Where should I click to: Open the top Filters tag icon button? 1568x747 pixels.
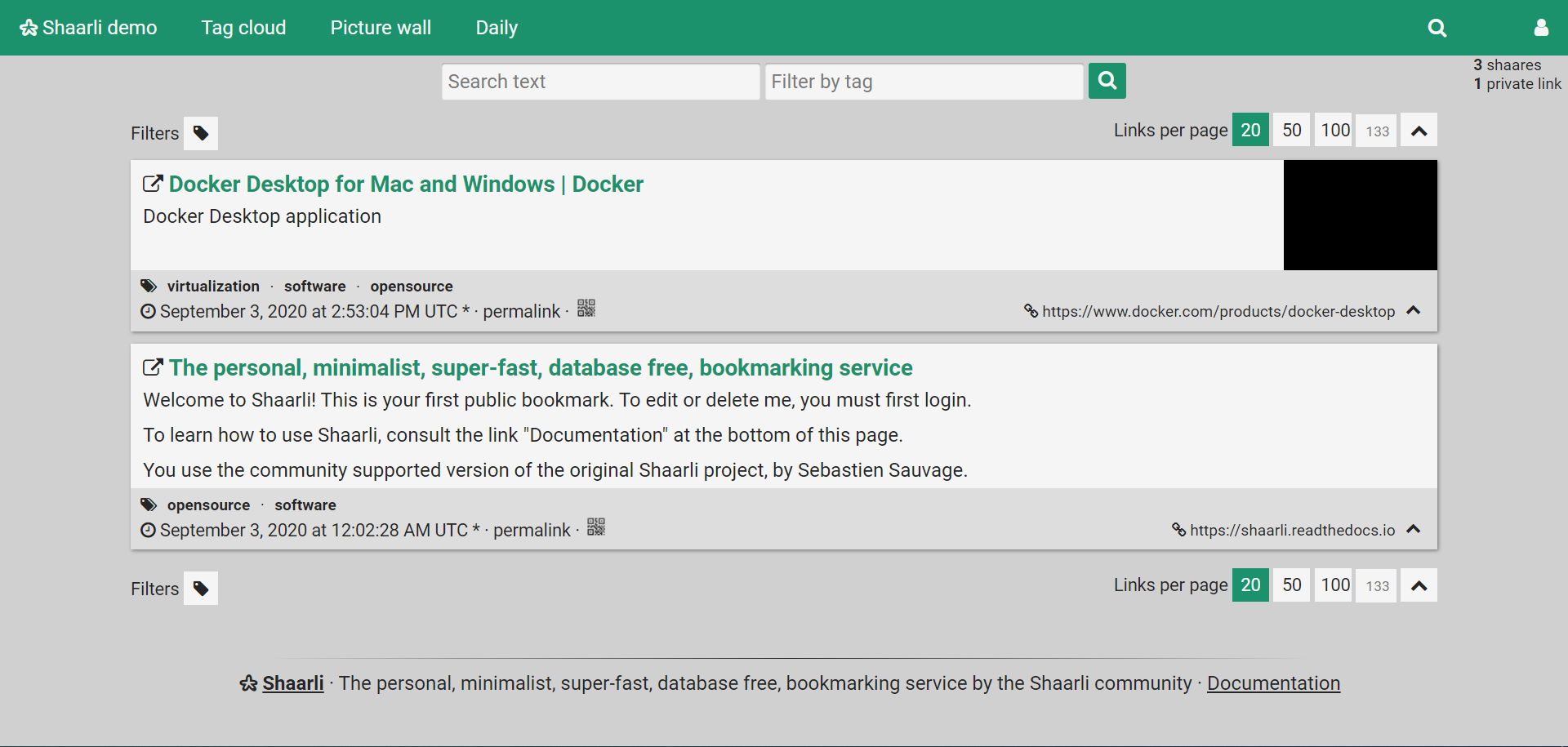pyautogui.click(x=201, y=133)
